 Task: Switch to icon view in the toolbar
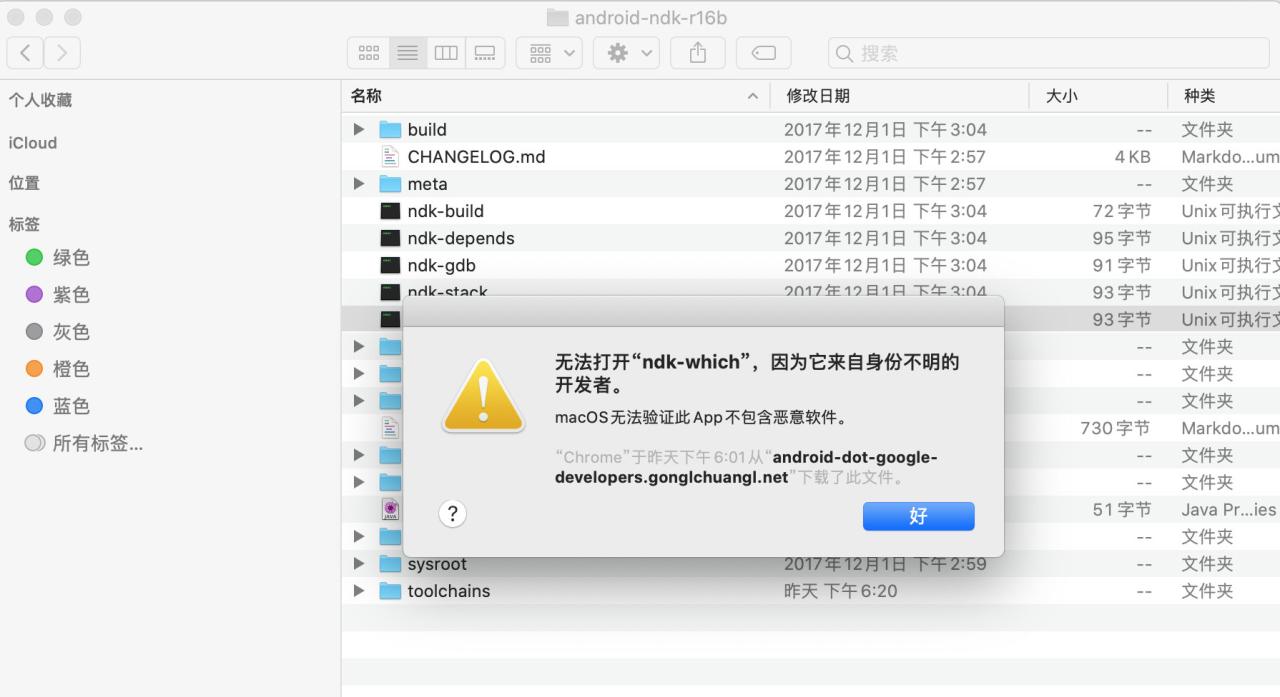(368, 53)
